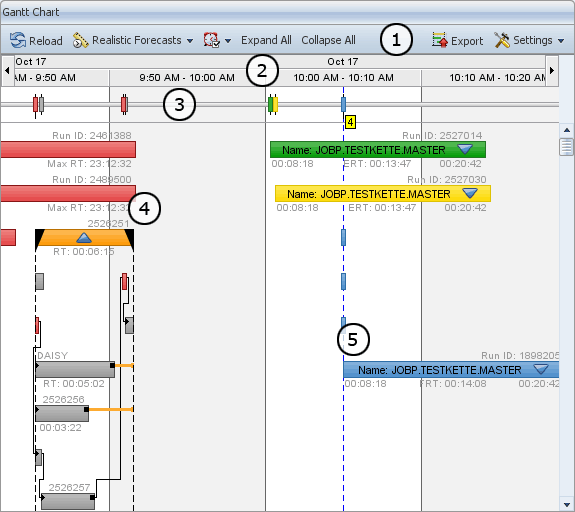This screenshot has height=512, width=575.
Task: Click the Realistic Forecasts ruler icon
Action: pos(80,40)
